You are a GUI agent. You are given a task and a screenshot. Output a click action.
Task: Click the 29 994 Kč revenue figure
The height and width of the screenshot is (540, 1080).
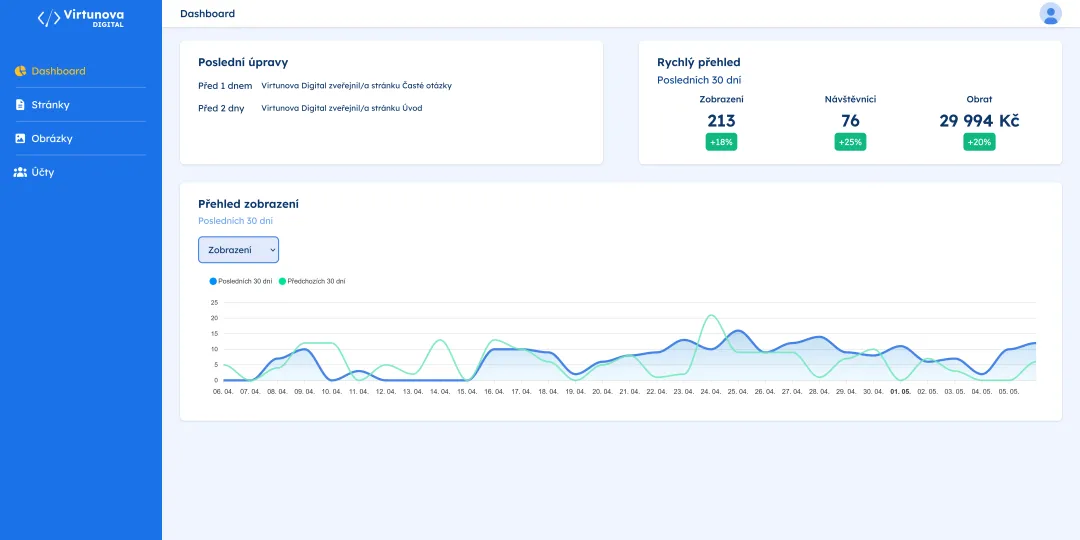pos(979,121)
